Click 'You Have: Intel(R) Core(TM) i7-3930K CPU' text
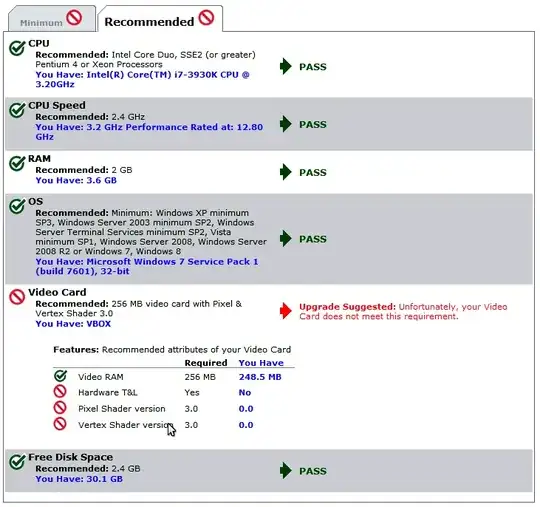Image resolution: width=540 pixels, height=507 pixels. [x=143, y=80]
